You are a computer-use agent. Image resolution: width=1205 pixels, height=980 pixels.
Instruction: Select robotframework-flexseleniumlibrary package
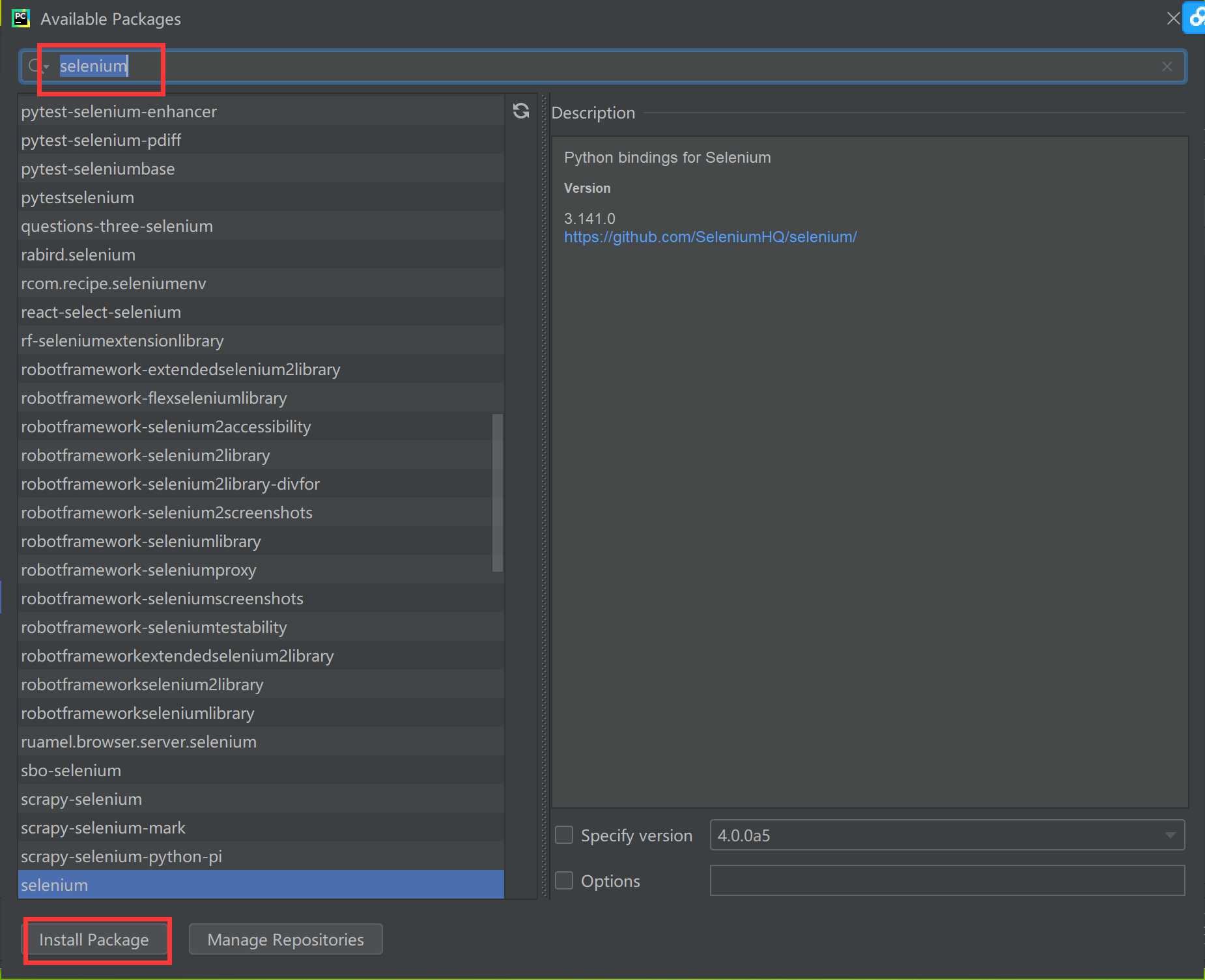pyautogui.click(x=261, y=398)
